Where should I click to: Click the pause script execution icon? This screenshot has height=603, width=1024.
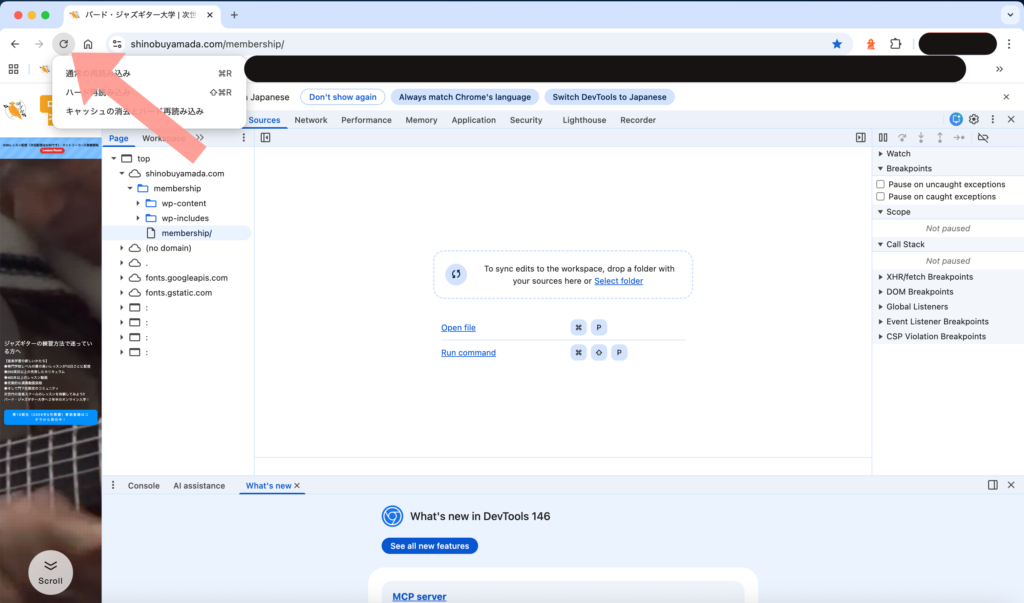[x=883, y=137]
